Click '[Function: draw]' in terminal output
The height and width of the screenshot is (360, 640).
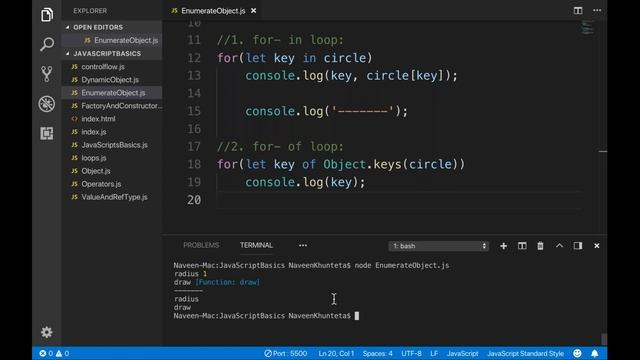tap(227, 282)
